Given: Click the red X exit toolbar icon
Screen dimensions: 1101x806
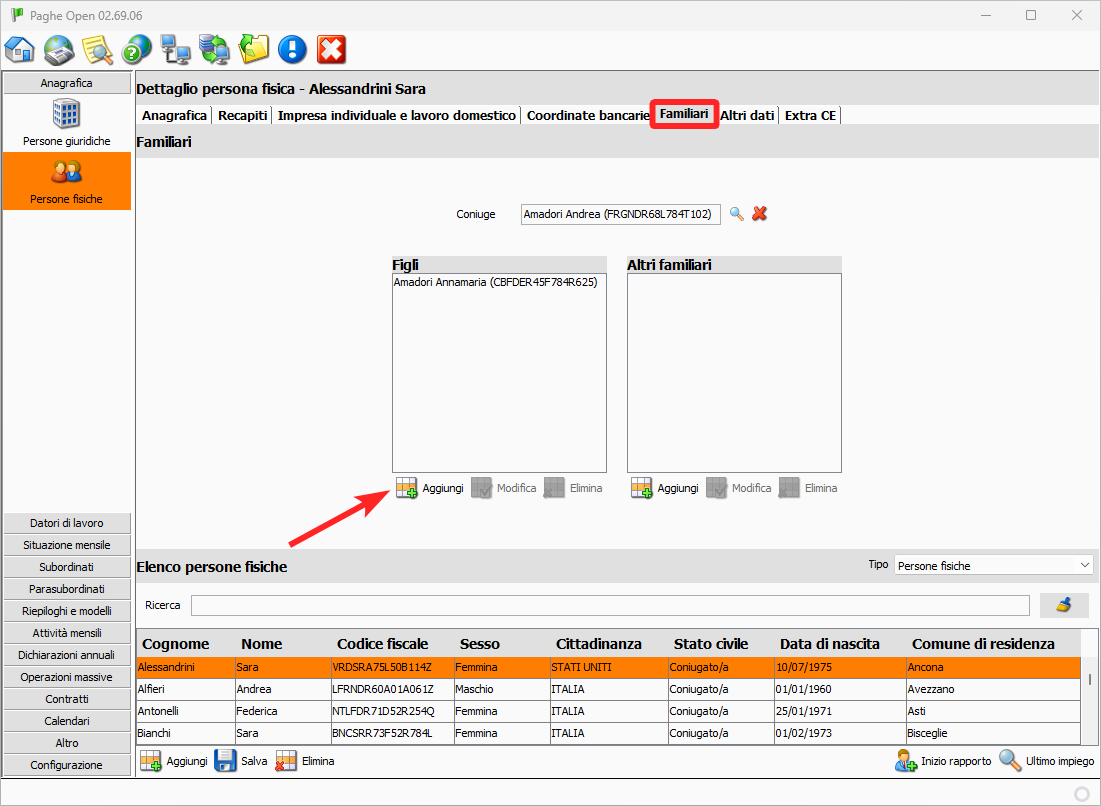Looking at the screenshot, I should coord(331,49).
